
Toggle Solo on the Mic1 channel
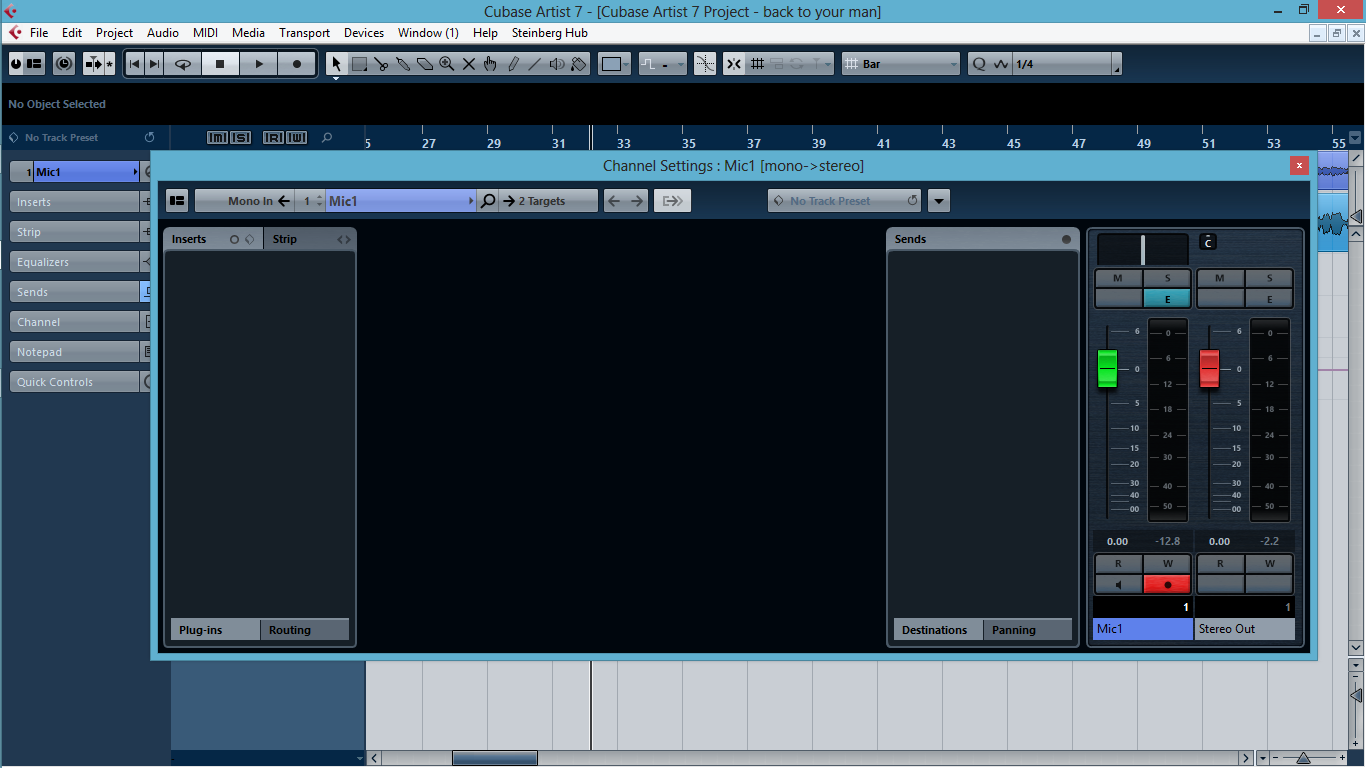(1167, 278)
